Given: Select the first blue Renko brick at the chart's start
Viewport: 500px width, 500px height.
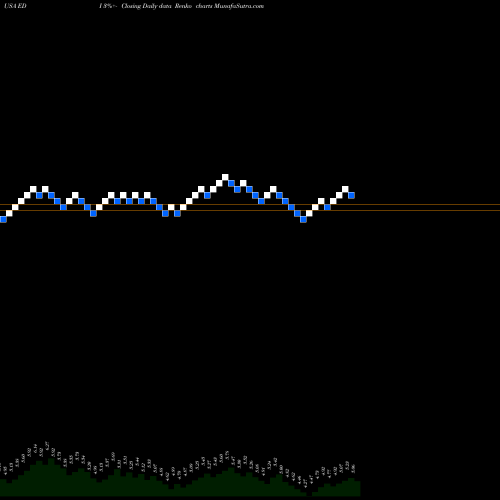Looking at the screenshot, I should coord(3,219).
